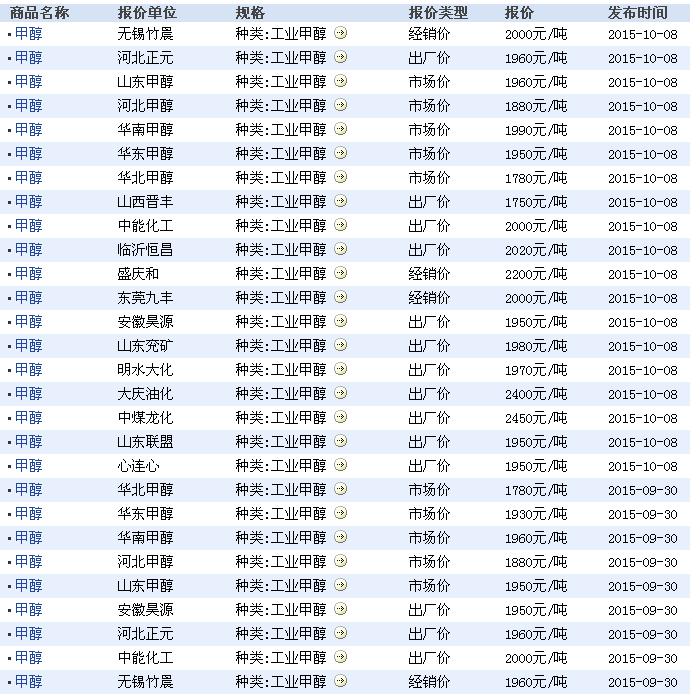Open the 甲醇 link in 盛庆和 row

pos(29,273)
